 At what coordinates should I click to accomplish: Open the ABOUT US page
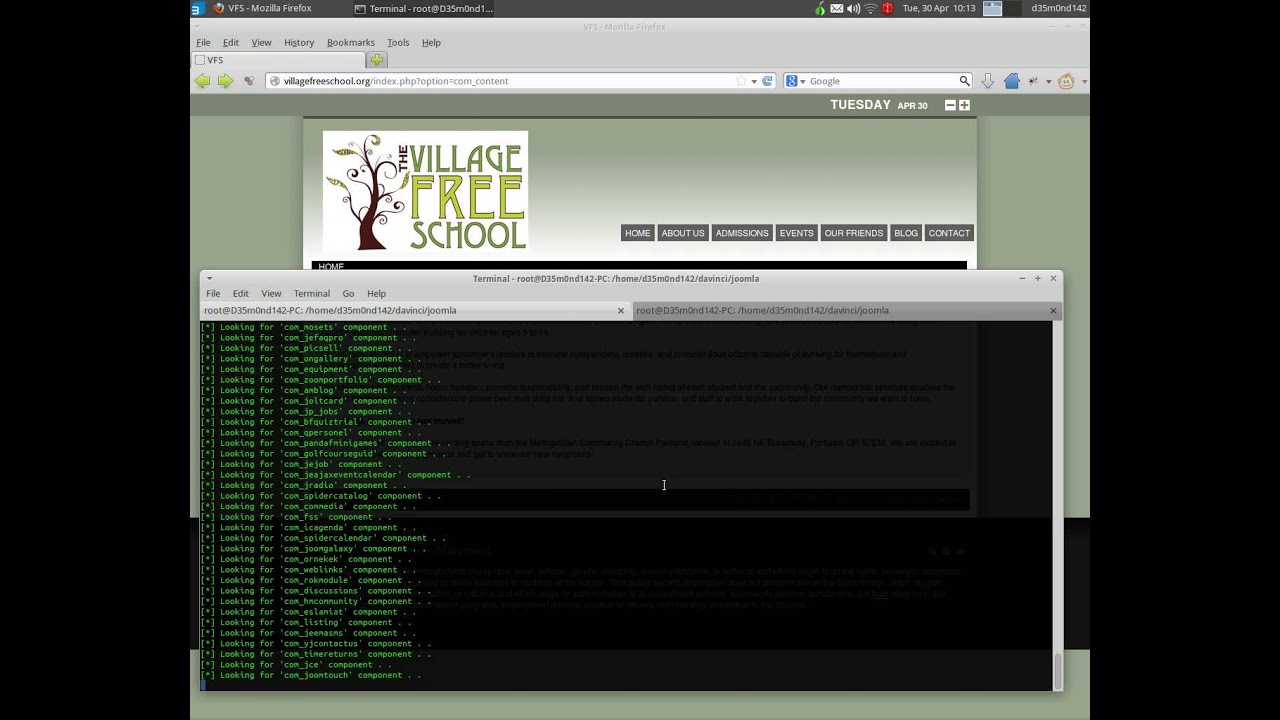pyautogui.click(x=683, y=233)
